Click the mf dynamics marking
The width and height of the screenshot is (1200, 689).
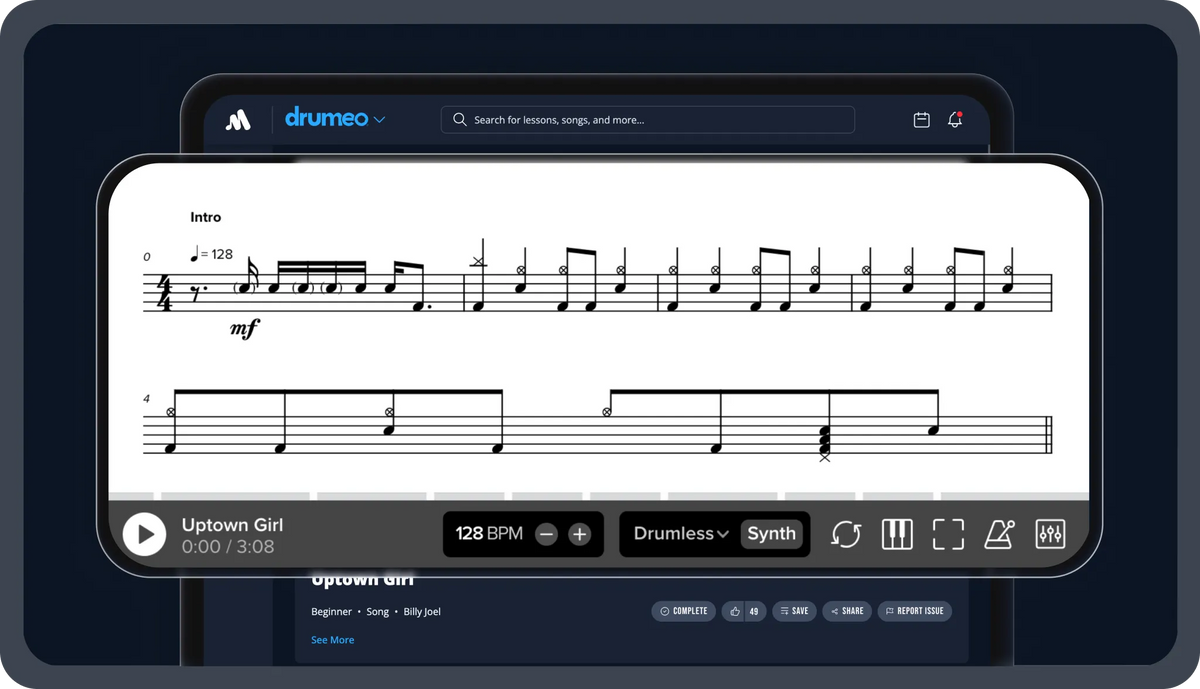pos(244,329)
